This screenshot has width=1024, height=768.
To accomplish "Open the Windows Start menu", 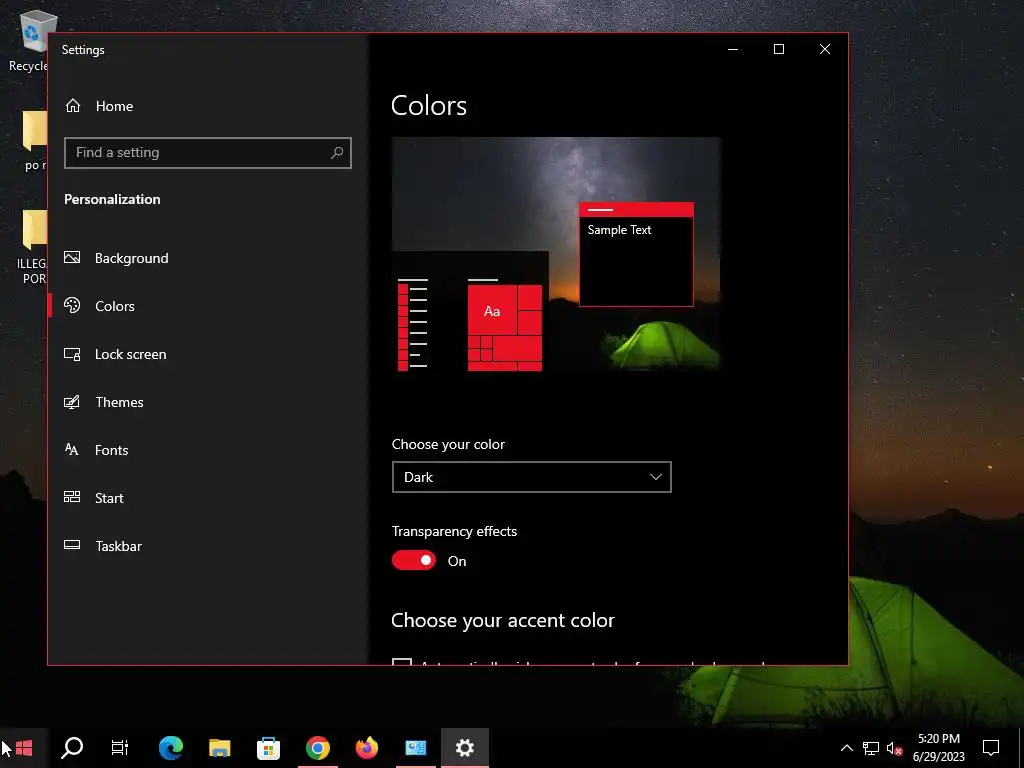I will [24, 748].
